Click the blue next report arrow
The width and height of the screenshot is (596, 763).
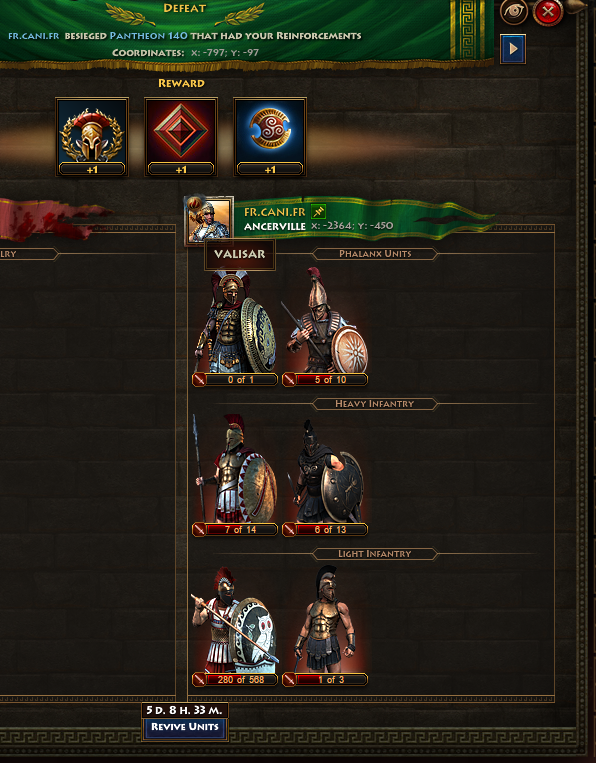pyautogui.click(x=513, y=49)
